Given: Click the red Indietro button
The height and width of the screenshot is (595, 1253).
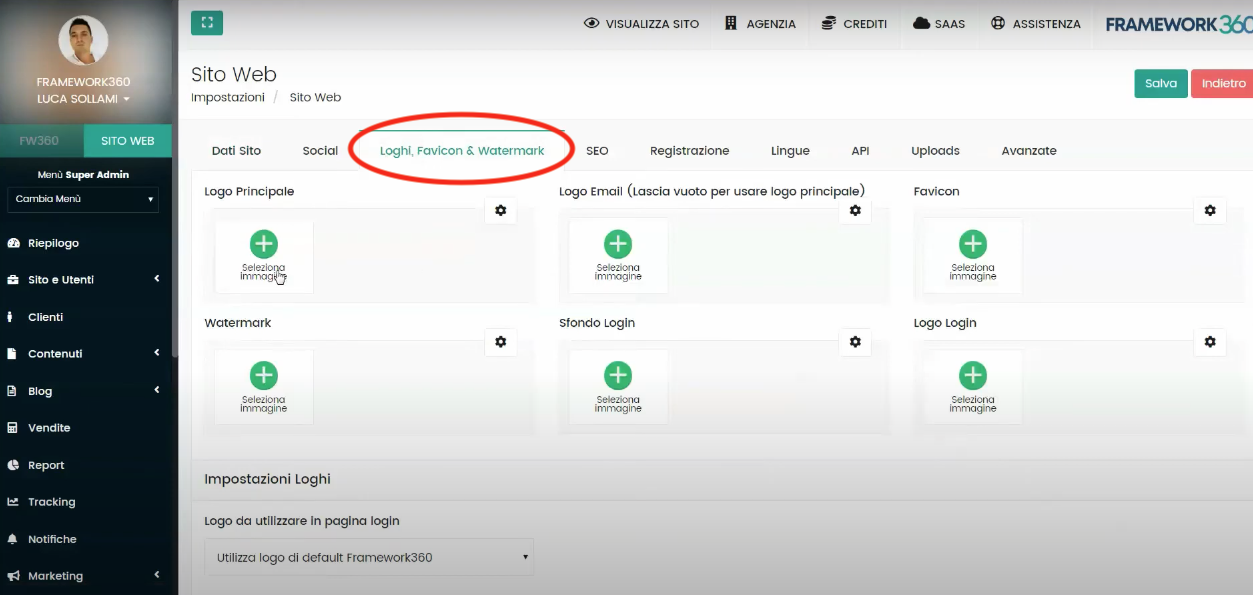Looking at the screenshot, I should tap(1223, 83).
